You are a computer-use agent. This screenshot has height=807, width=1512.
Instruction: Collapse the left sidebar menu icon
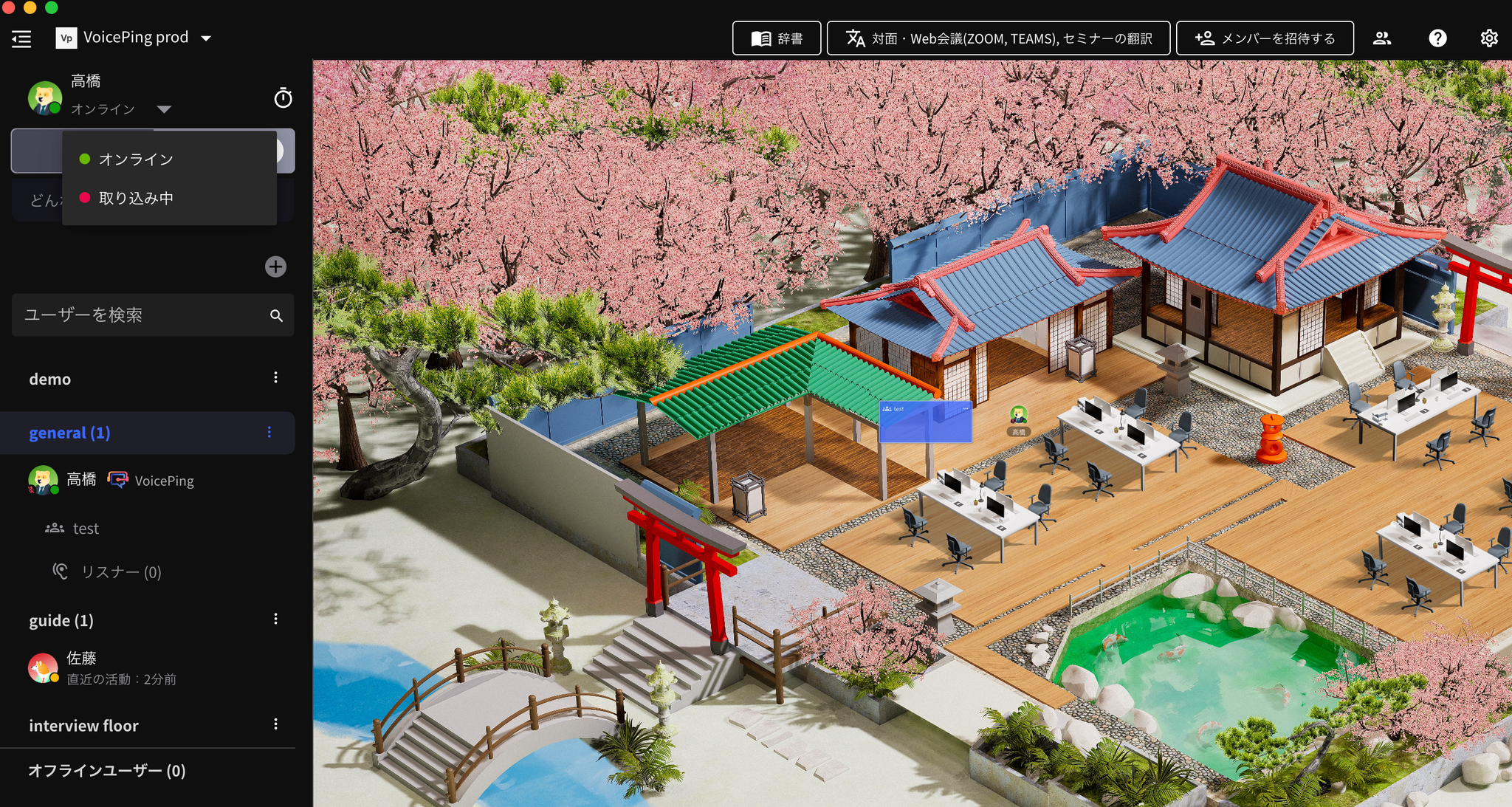click(x=21, y=38)
